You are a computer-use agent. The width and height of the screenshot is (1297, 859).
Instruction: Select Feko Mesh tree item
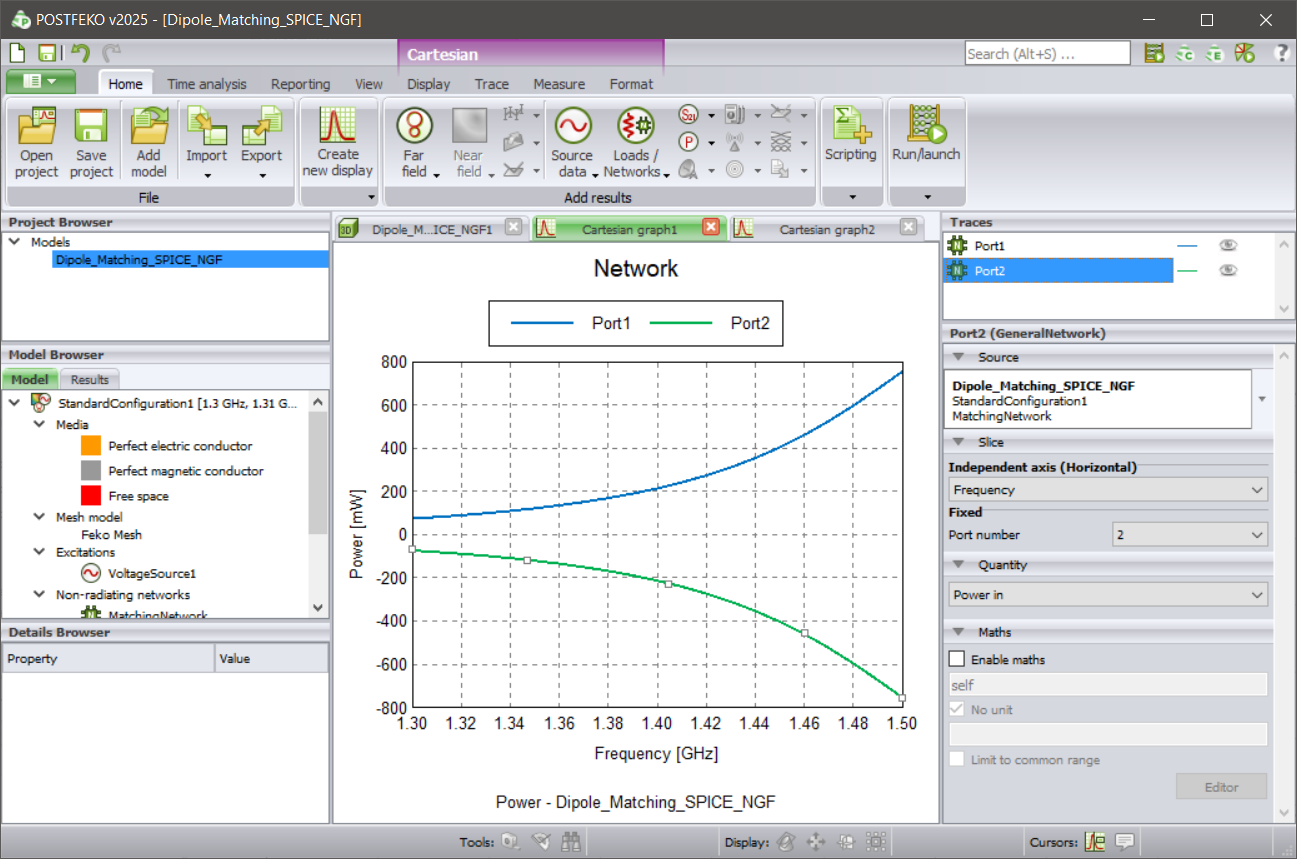pos(111,534)
